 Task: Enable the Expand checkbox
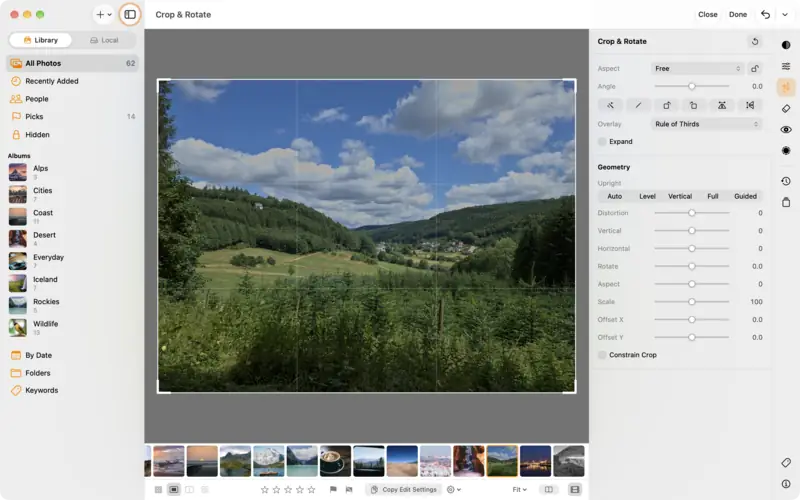click(603, 141)
